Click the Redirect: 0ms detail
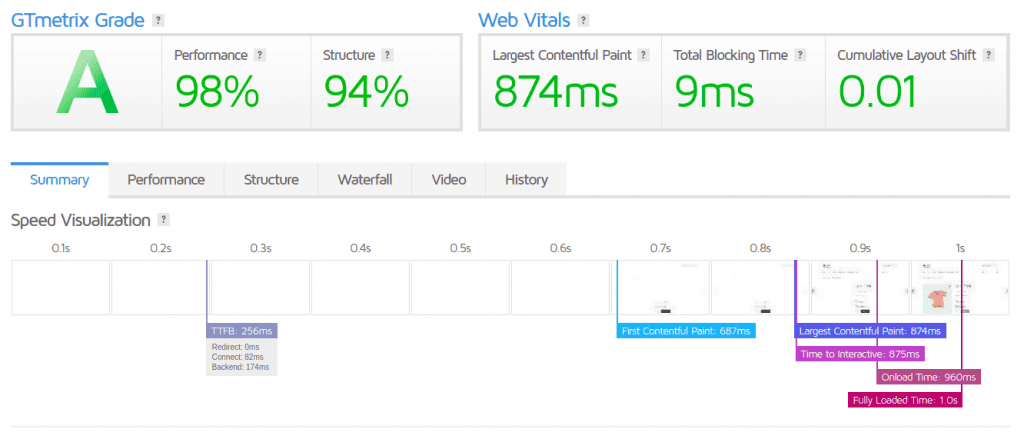1024x439 pixels. [235, 347]
